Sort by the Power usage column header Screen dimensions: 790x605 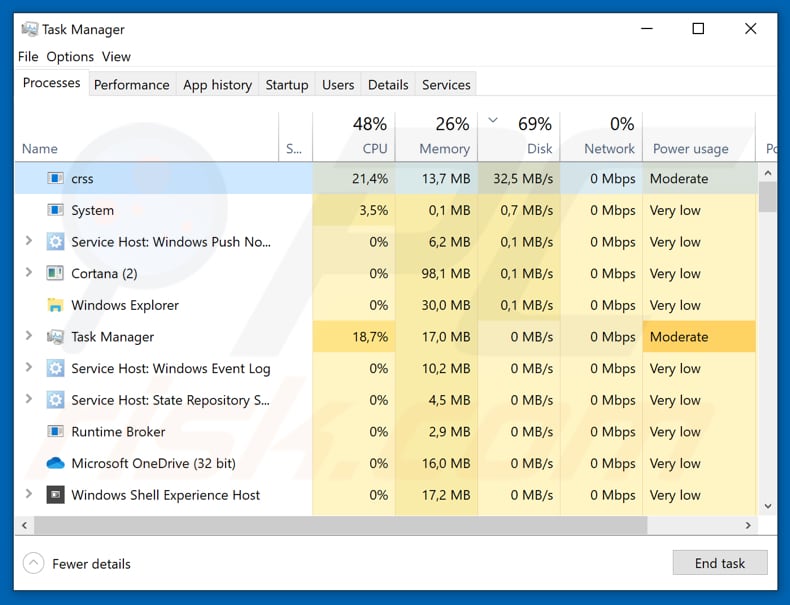click(699, 137)
